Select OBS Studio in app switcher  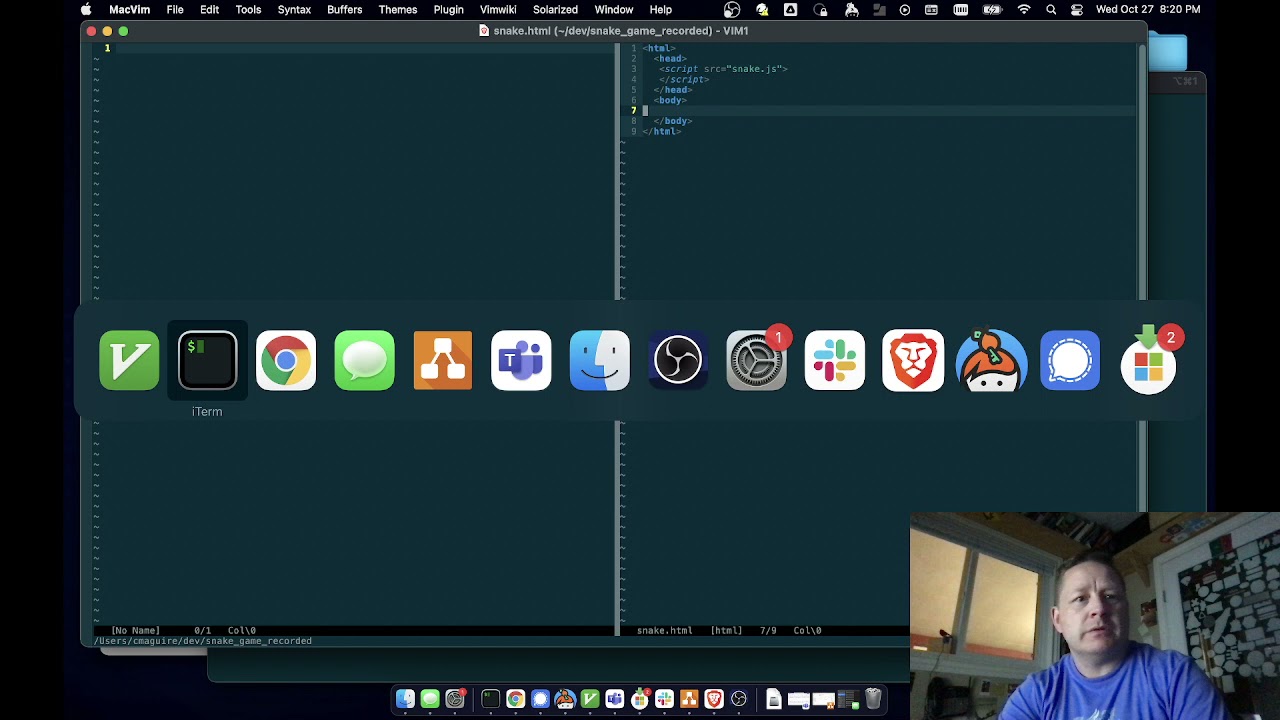pos(678,360)
